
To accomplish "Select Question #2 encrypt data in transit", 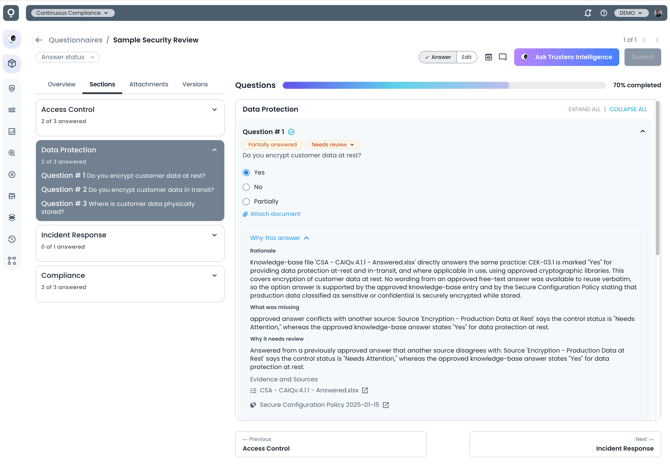I will pyautogui.click(x=128, y=190).
